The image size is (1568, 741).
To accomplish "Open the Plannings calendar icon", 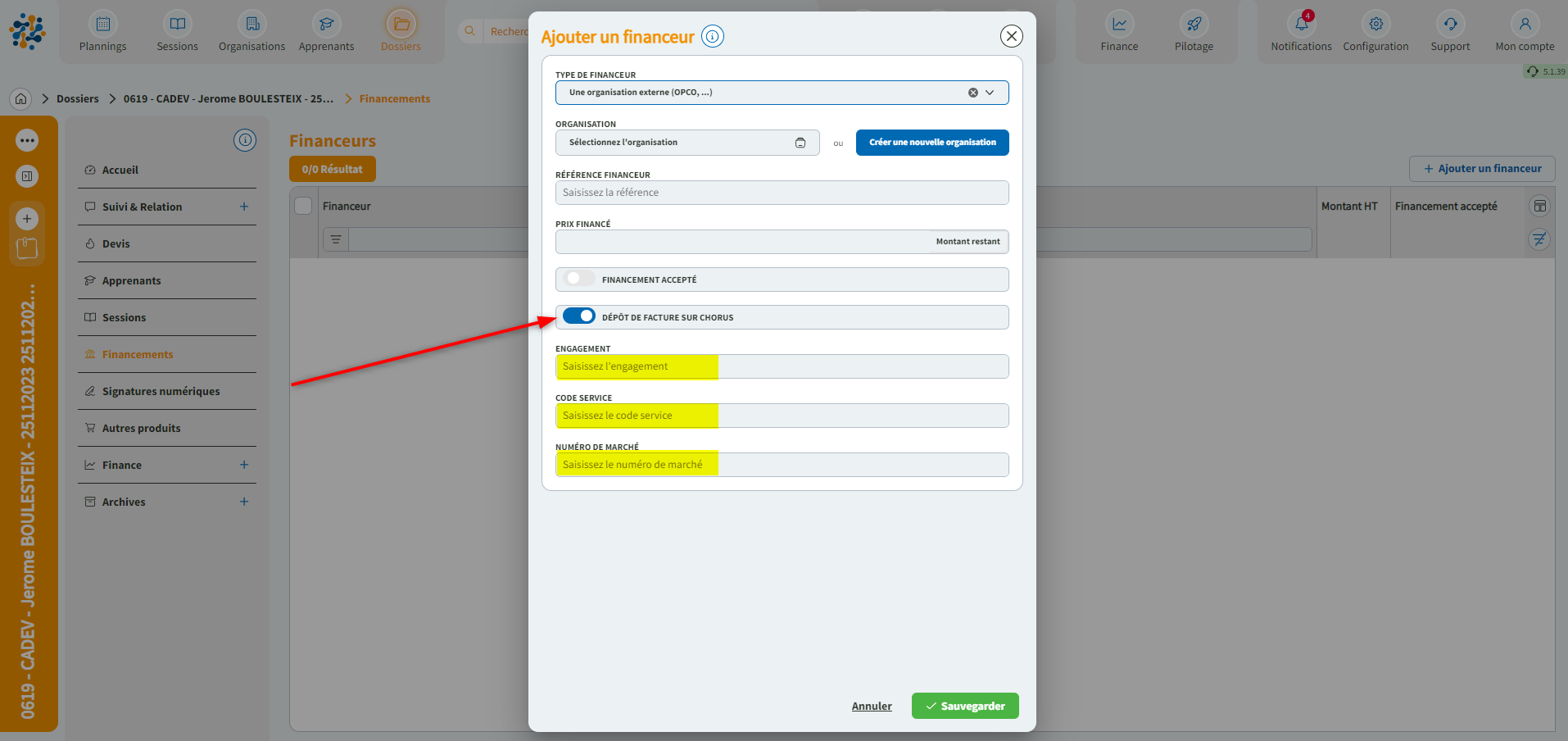I will click(103, 25).
